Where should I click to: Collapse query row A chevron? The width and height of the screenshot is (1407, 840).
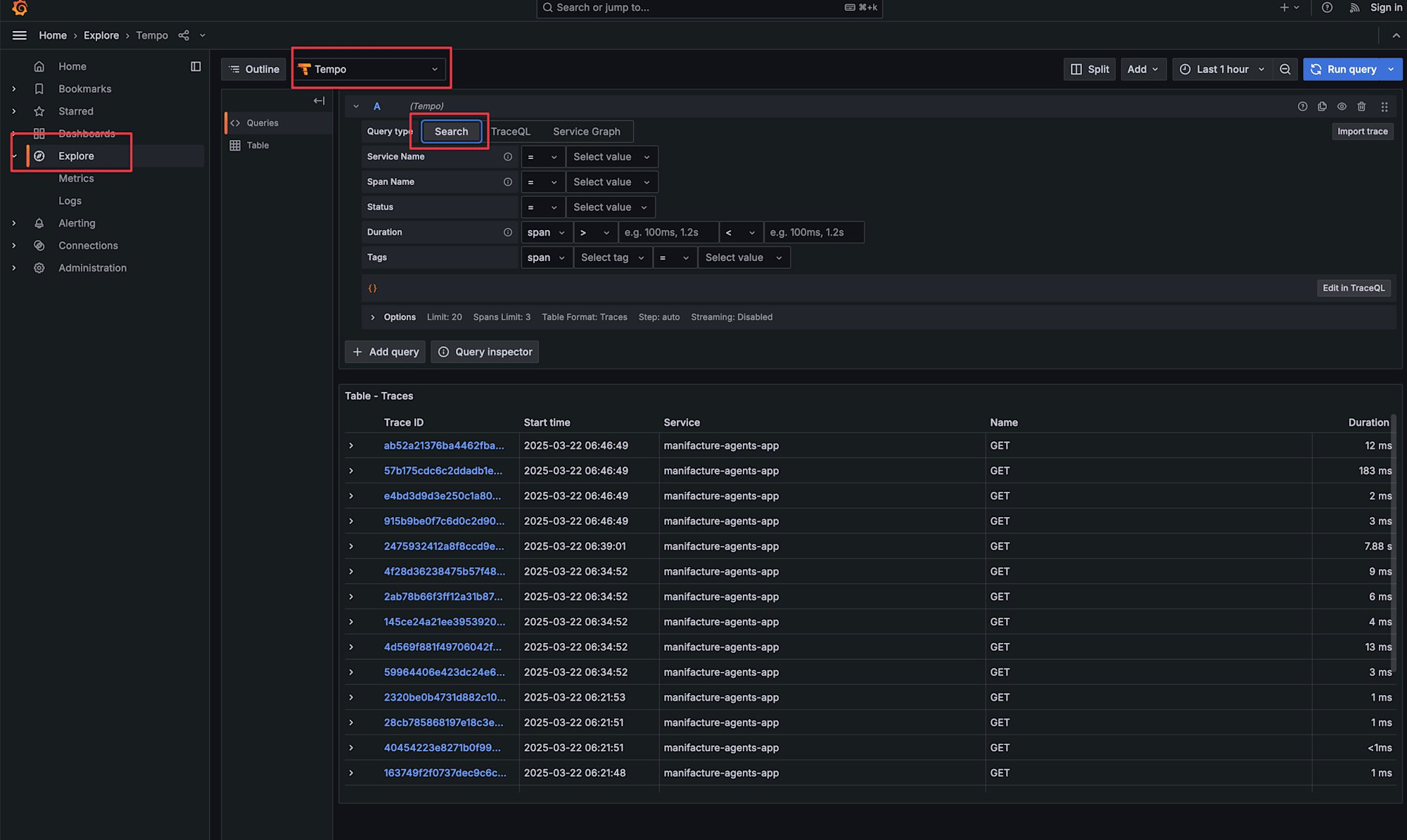click(x=356, y=106)
